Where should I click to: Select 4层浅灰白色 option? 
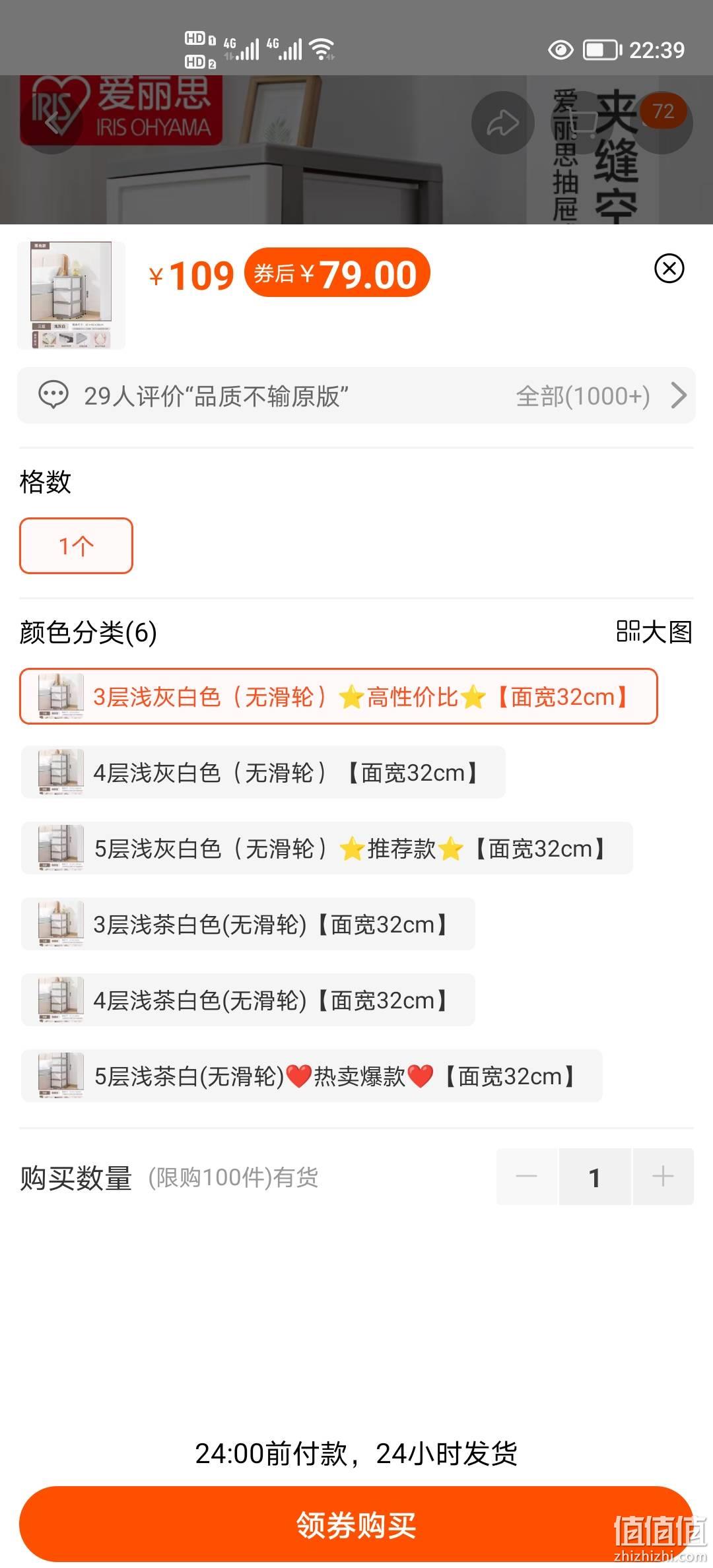263,772
